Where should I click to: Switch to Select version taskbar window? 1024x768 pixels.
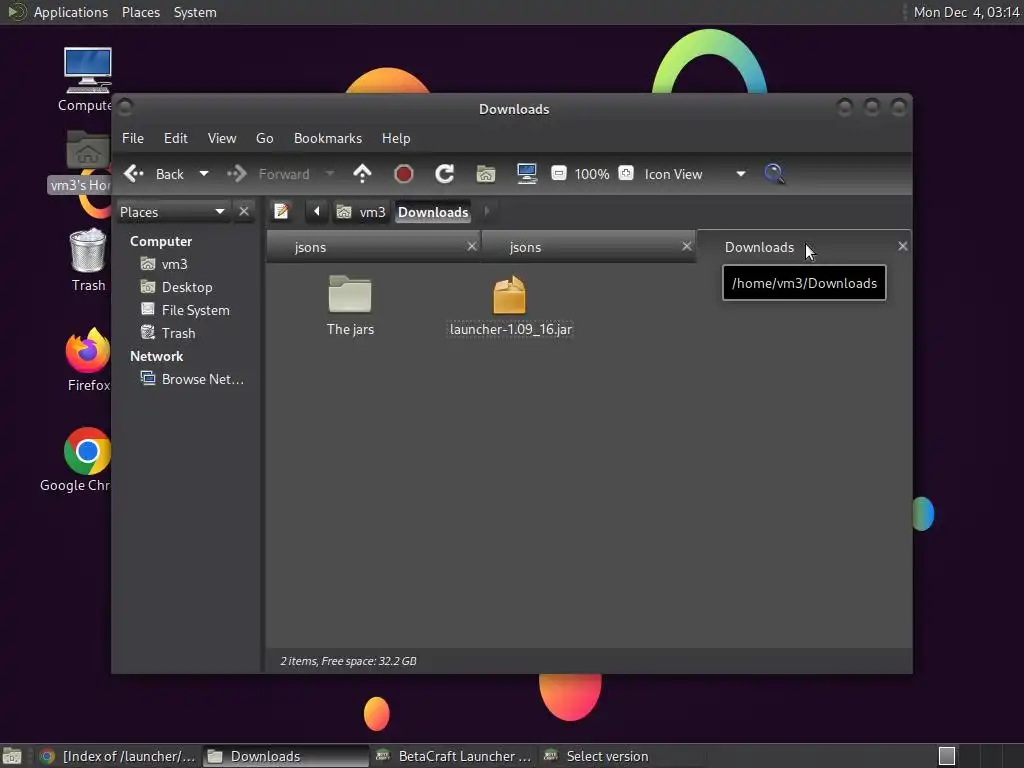(621, 756)
